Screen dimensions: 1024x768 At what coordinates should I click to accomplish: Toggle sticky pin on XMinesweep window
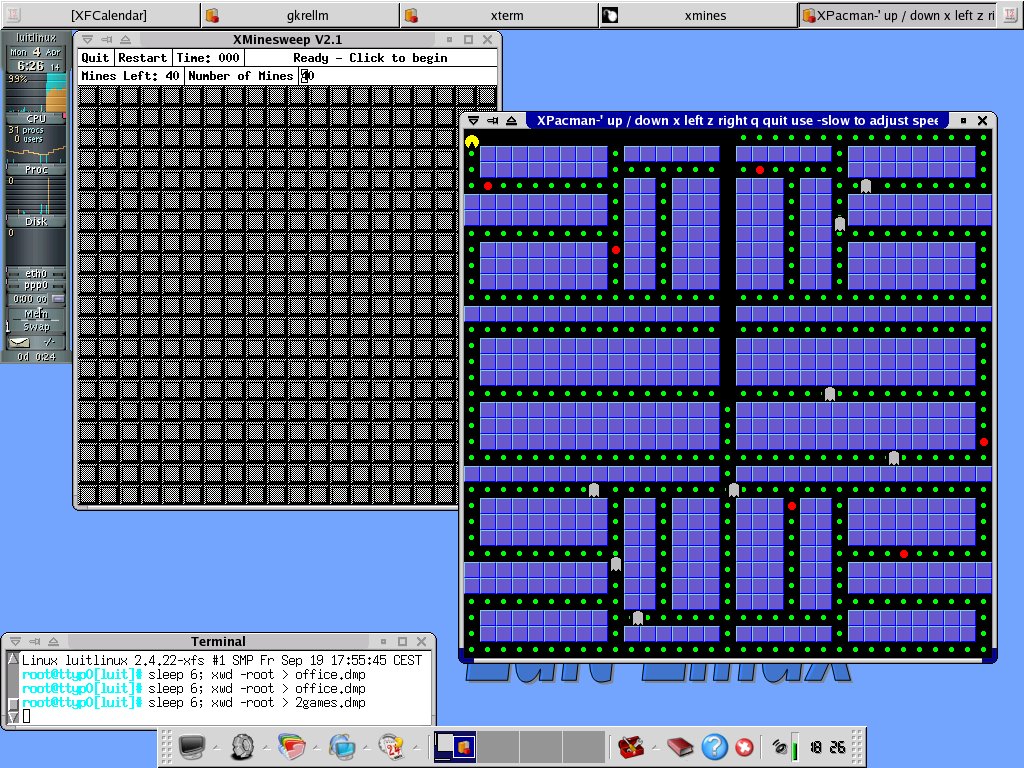tap(106, 39)
